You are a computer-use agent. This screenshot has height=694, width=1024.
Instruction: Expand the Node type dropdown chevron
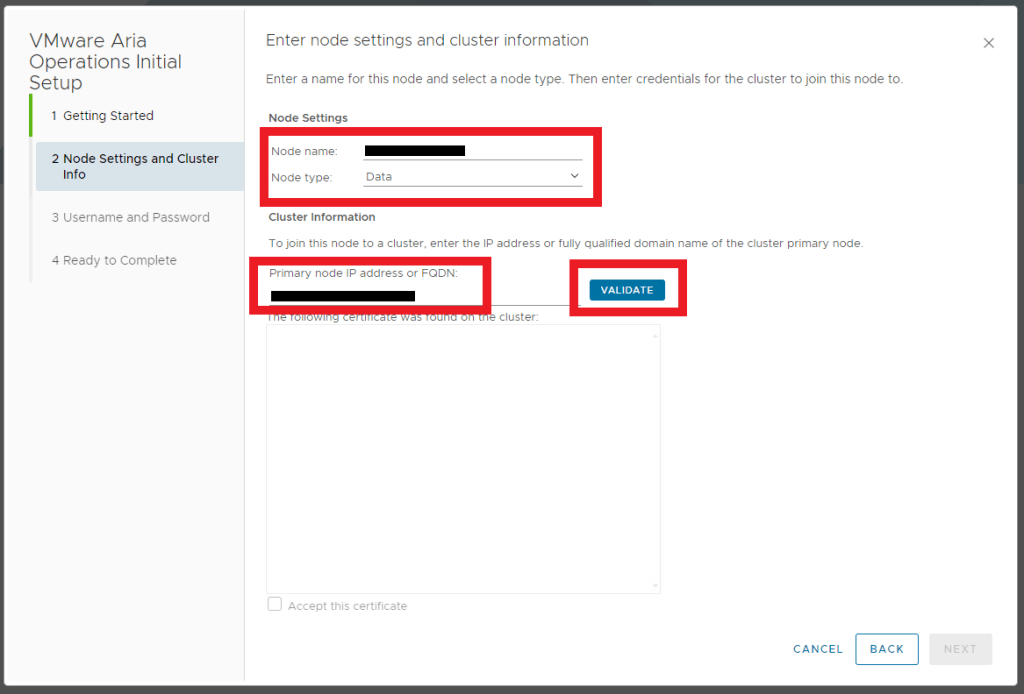coord(574,176)
